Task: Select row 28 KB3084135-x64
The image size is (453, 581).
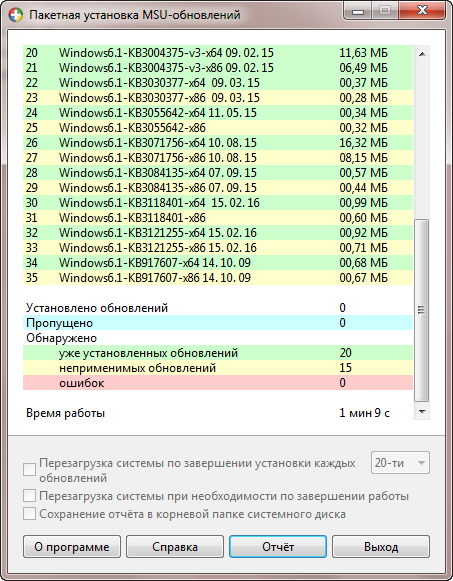Action: click(218, 173)
